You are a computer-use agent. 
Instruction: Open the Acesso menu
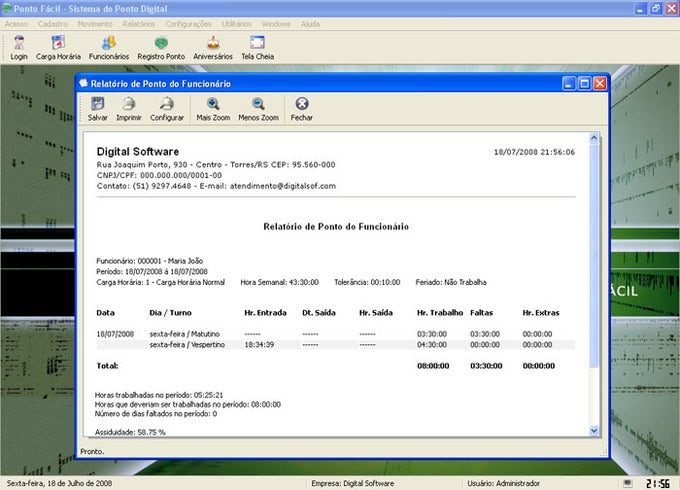click(x=16, y=22)
